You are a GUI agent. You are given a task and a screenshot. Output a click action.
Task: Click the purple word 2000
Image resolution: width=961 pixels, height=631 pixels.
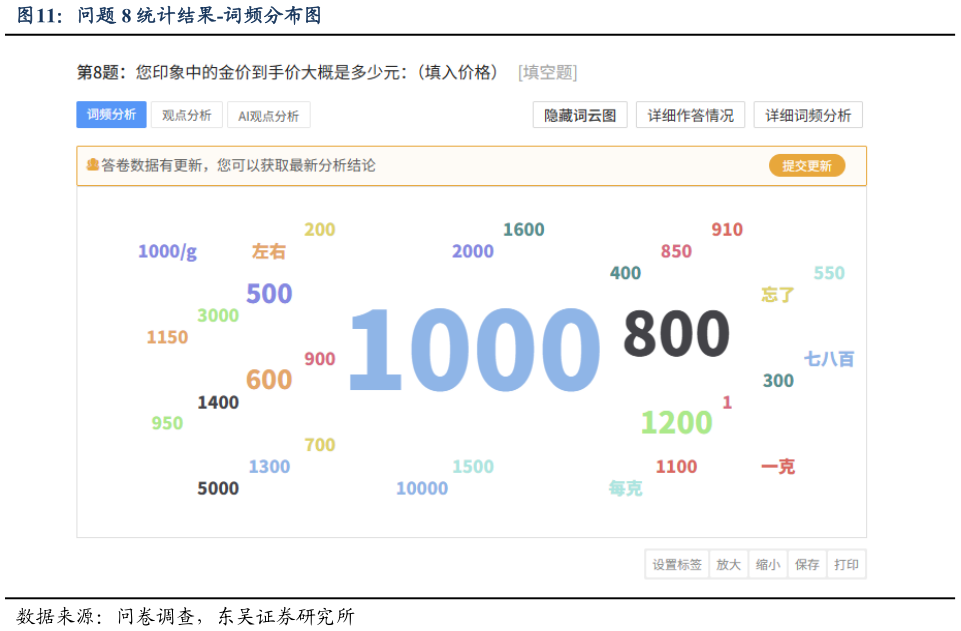click(473, 251)
